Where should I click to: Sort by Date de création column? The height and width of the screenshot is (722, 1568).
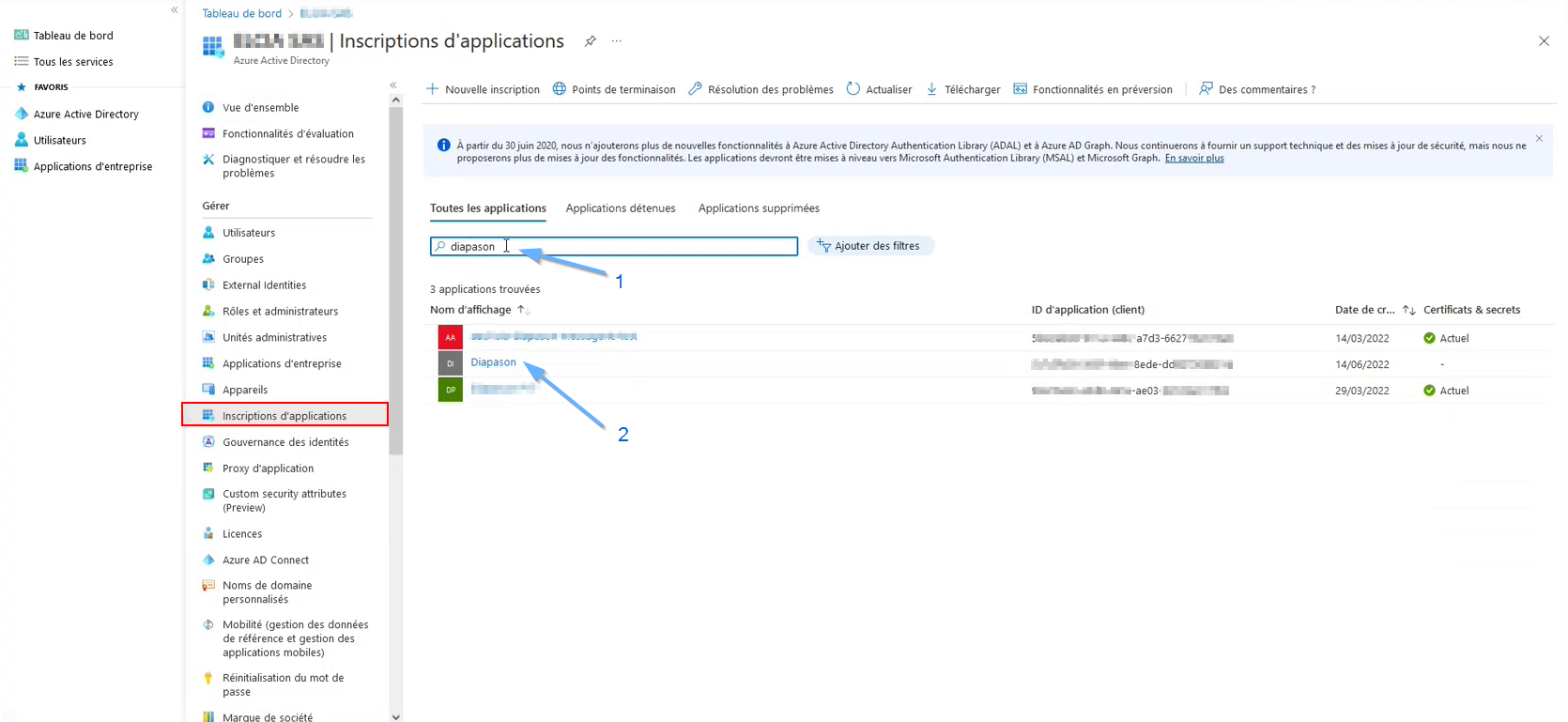pyautogui.click(x=1408, y=310)
